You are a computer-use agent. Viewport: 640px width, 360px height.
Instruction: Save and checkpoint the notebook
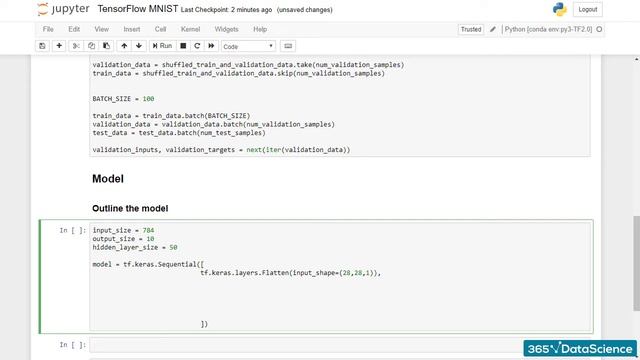(x=42, y=46)
